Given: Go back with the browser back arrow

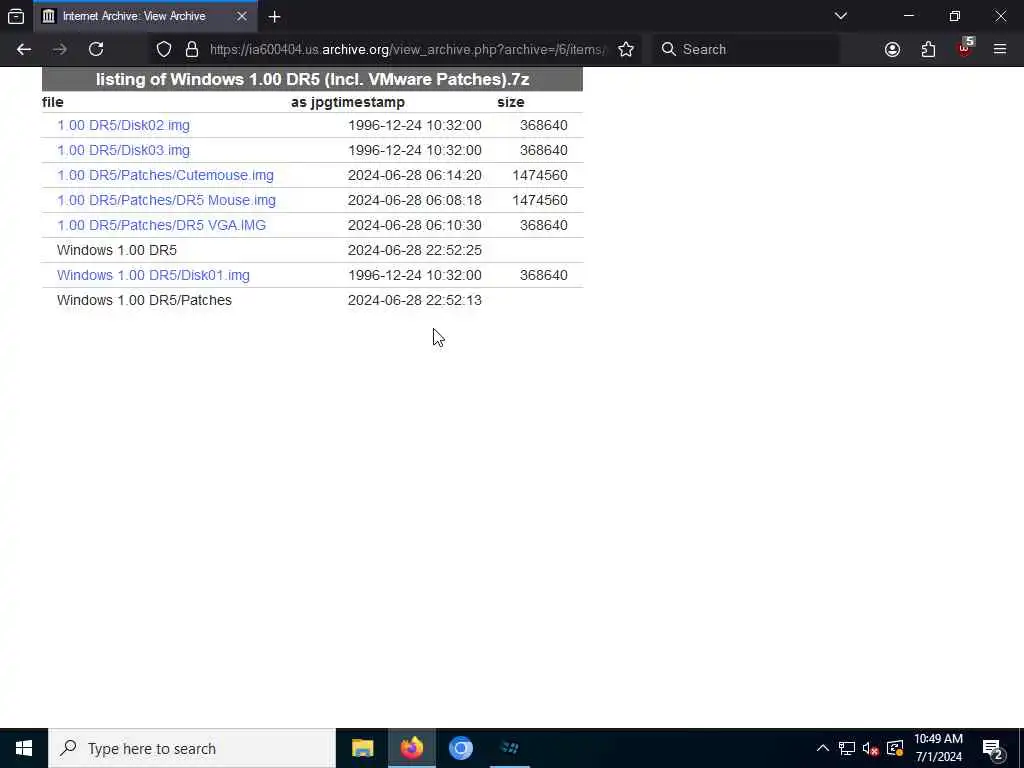Looking at the screenshot, I should (x=24, y=49).
